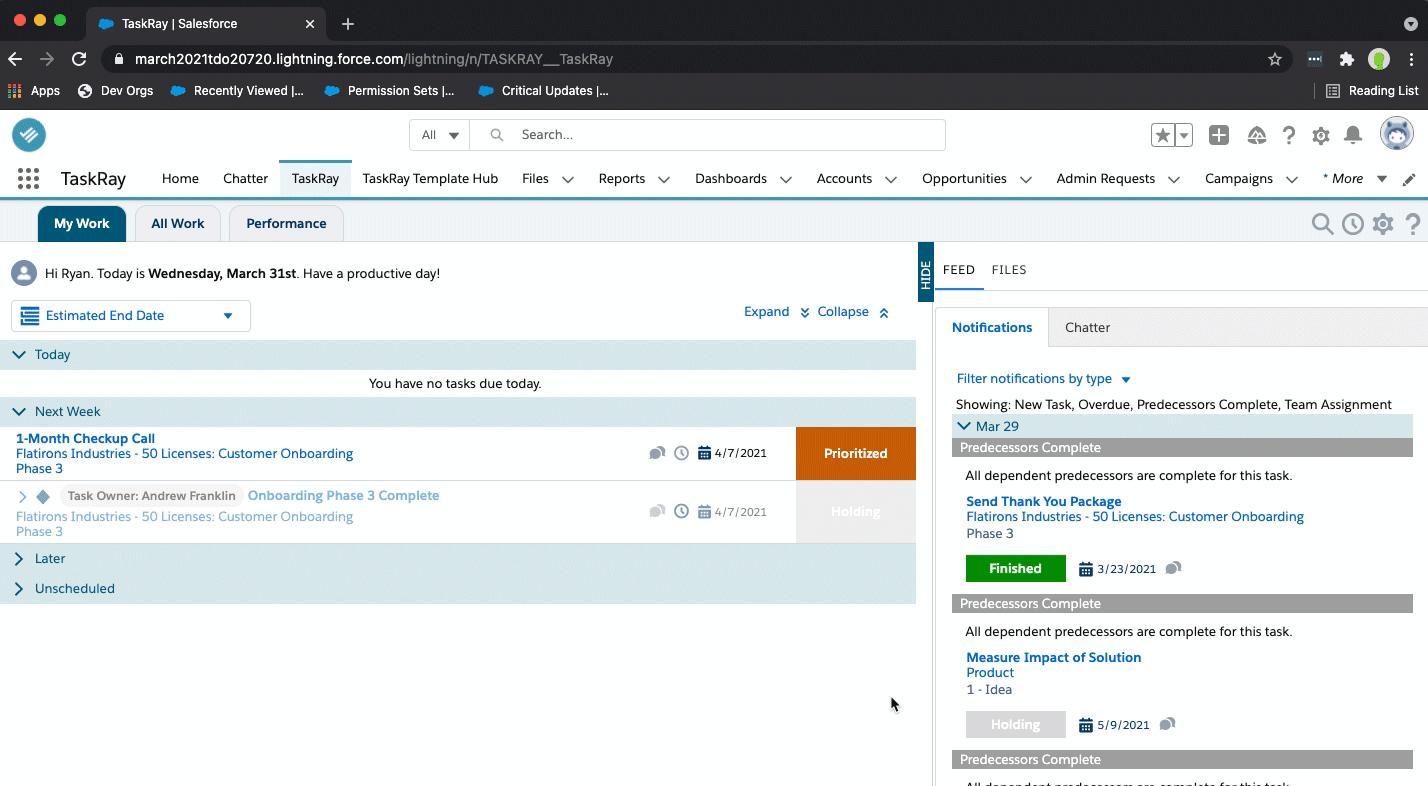Click Expand all link
1428x786 pixels.
click(777, 312)
